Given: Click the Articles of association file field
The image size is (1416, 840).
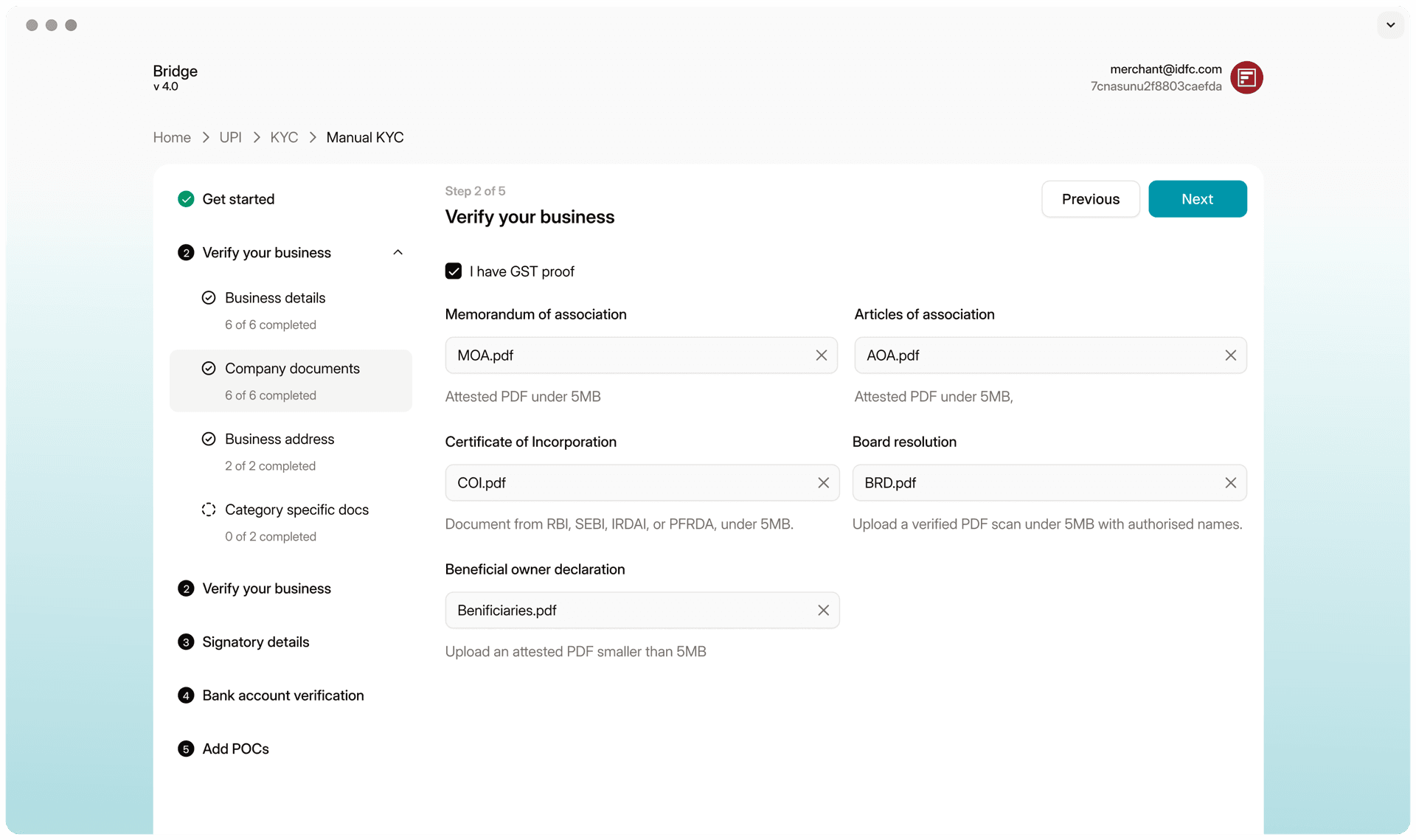Looking at the screenshot, I should click(1050, 355).
